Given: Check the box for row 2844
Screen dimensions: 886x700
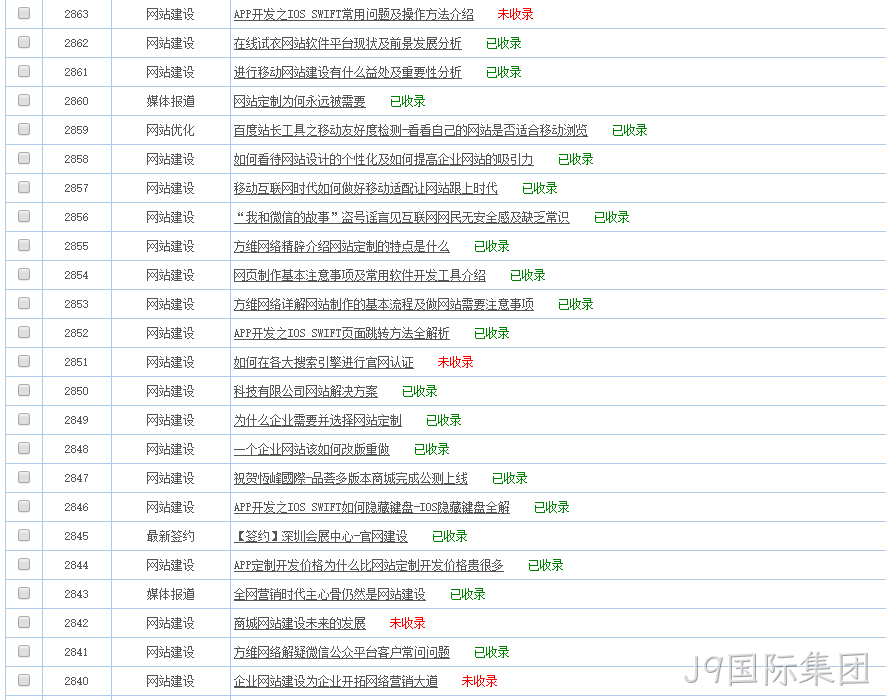Looking at the screenshot, I should (24, 564).
